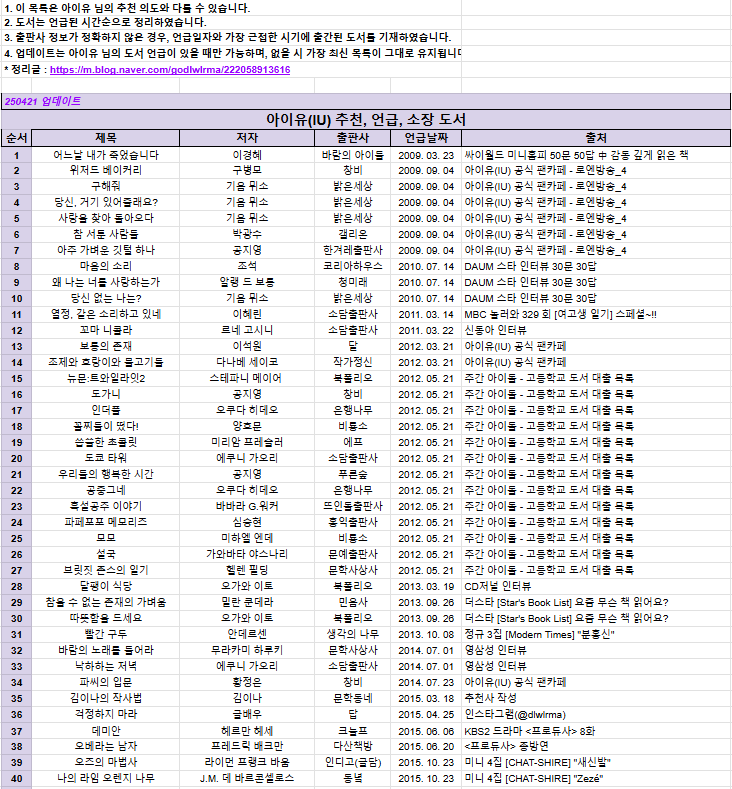Select the source cell '신동아 인터뷰'
This screenshot has width=732, height=789.
tap(596, 331)
